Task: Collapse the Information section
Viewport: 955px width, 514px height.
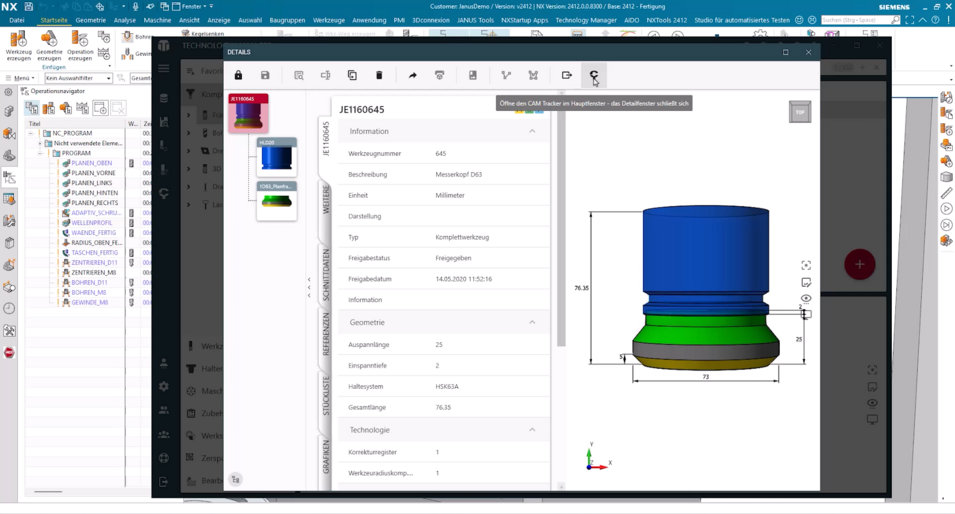Action: (532, 131)
